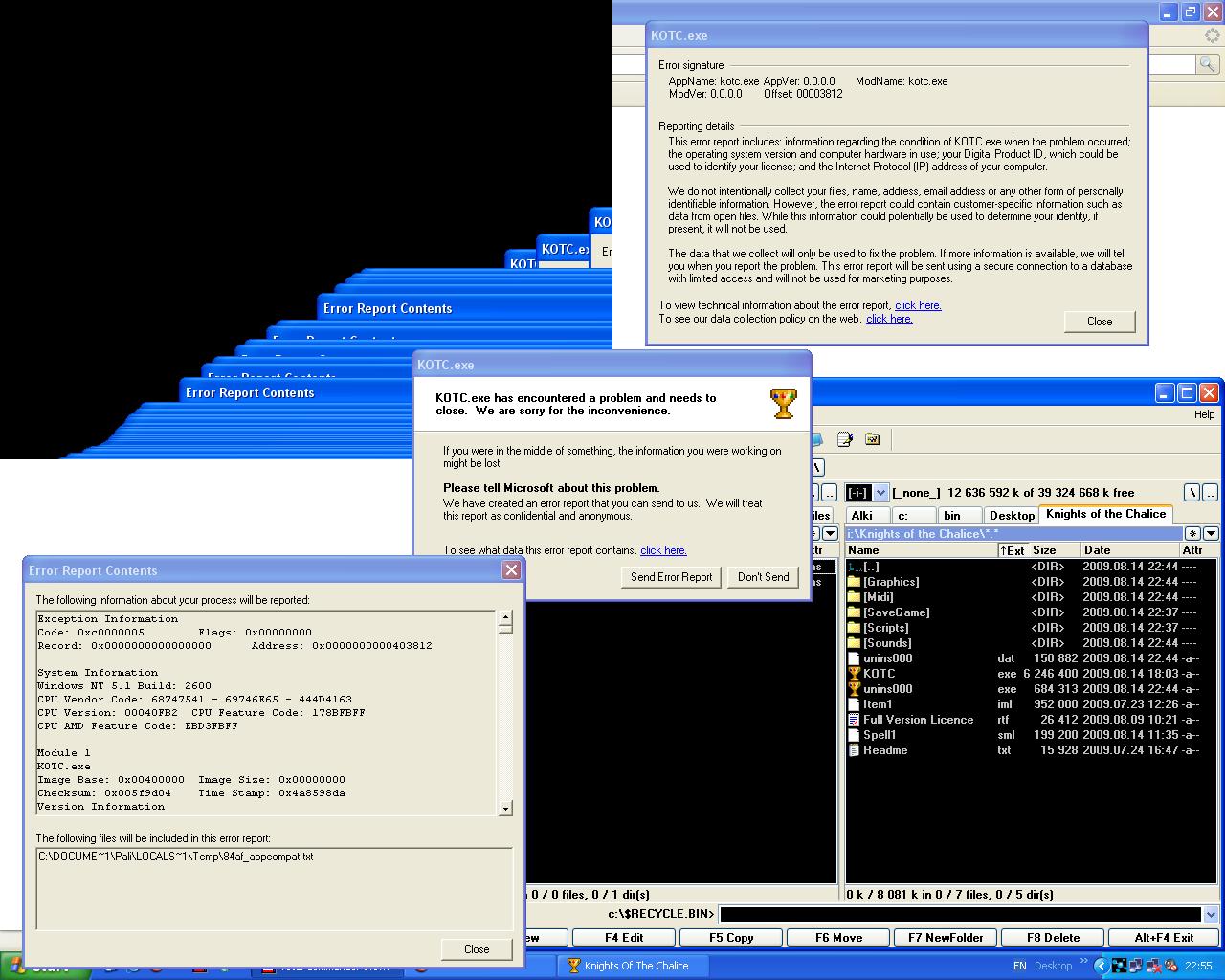Close the Error Report Contents dialog via Close button
This screenshot has height=980, width=1225.
pyautogui.click(x=477, y=949)
